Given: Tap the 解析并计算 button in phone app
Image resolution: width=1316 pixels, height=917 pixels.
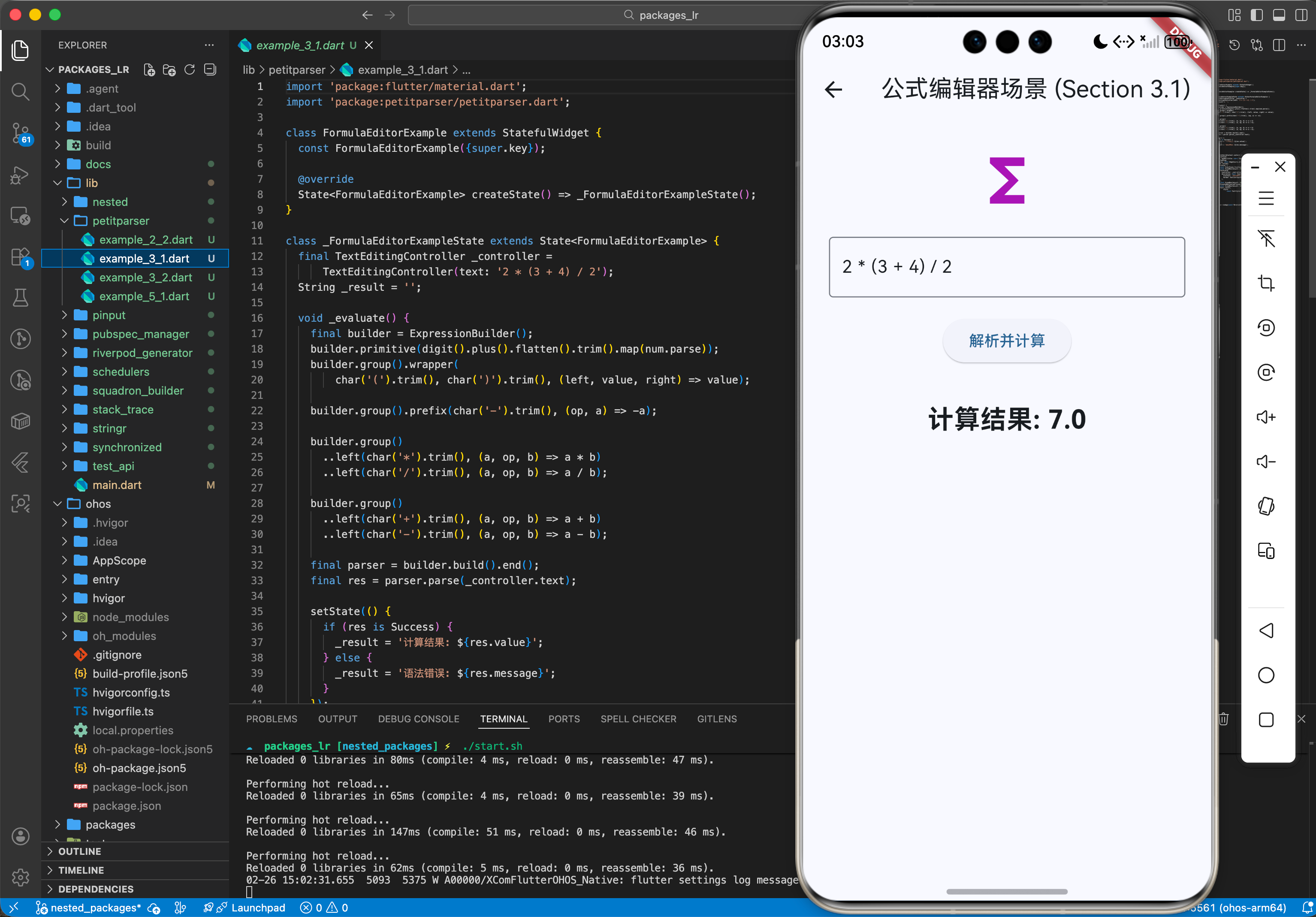Looking at the screenshot, I should [x=1006, y=341].
